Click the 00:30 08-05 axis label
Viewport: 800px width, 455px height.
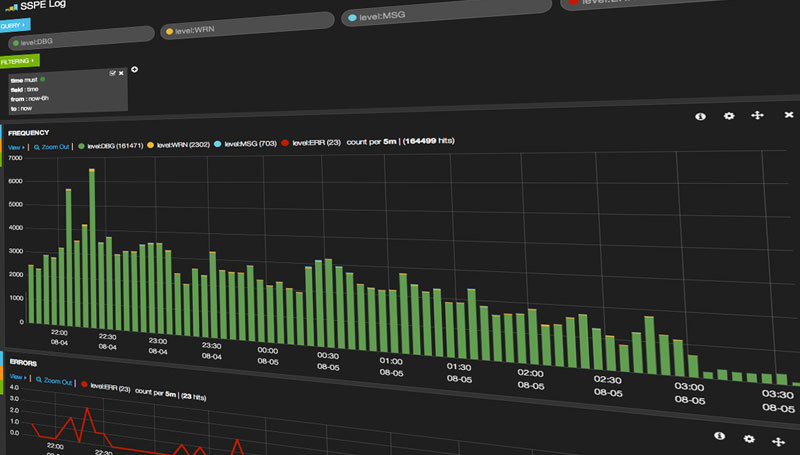point(328,361)
